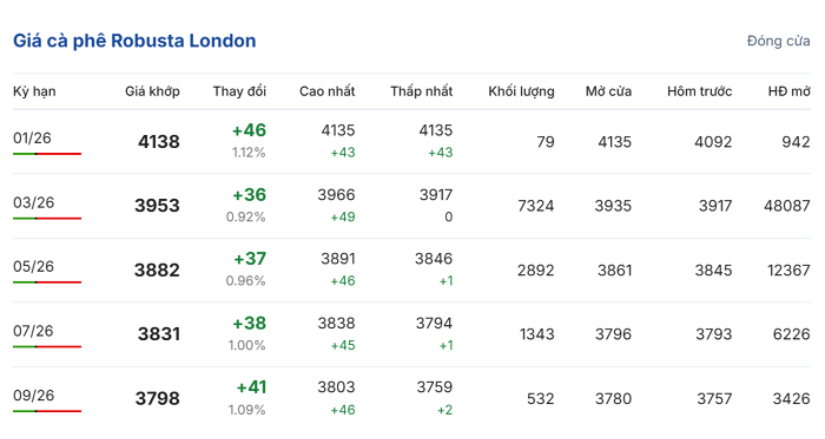Sort by the 'Giá khớp' column header
The width and height of the screenshot is (825, 439).
click(x=152, y=91)
